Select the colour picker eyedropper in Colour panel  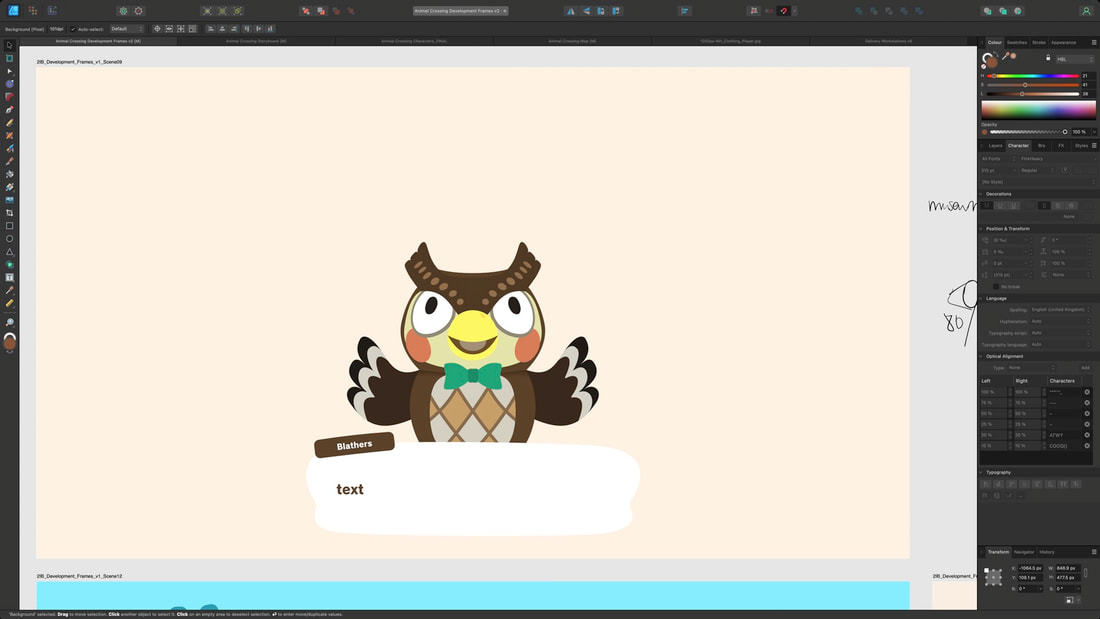coord(1005,56)
